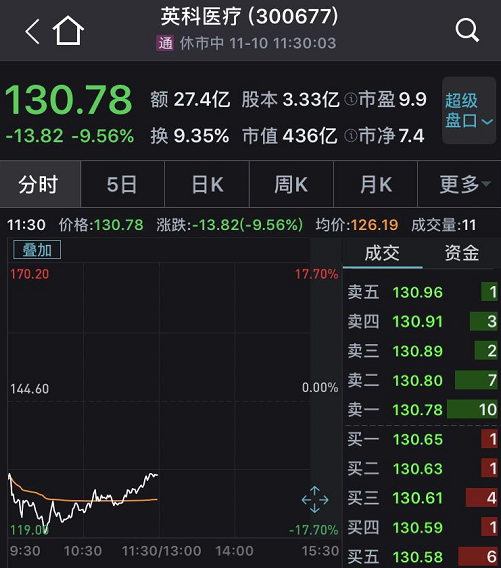The height and width of the screenshot is (568, 501).
Task: Tap the 144.60 mid price axis label
Action: (x=29, y=389)
